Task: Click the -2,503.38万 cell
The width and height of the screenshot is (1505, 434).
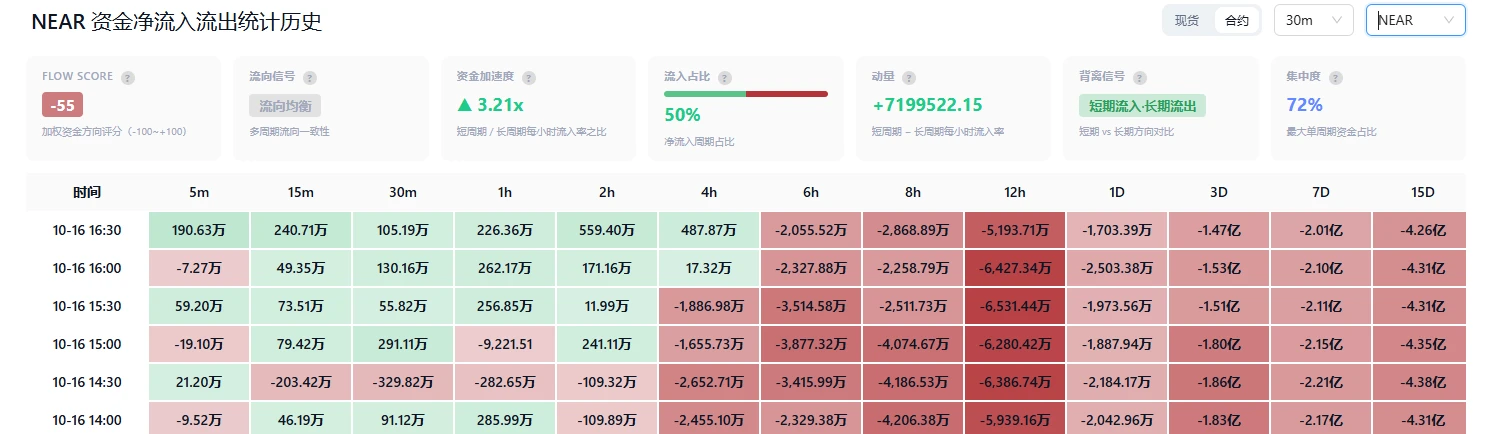Action: point(1117,268)
